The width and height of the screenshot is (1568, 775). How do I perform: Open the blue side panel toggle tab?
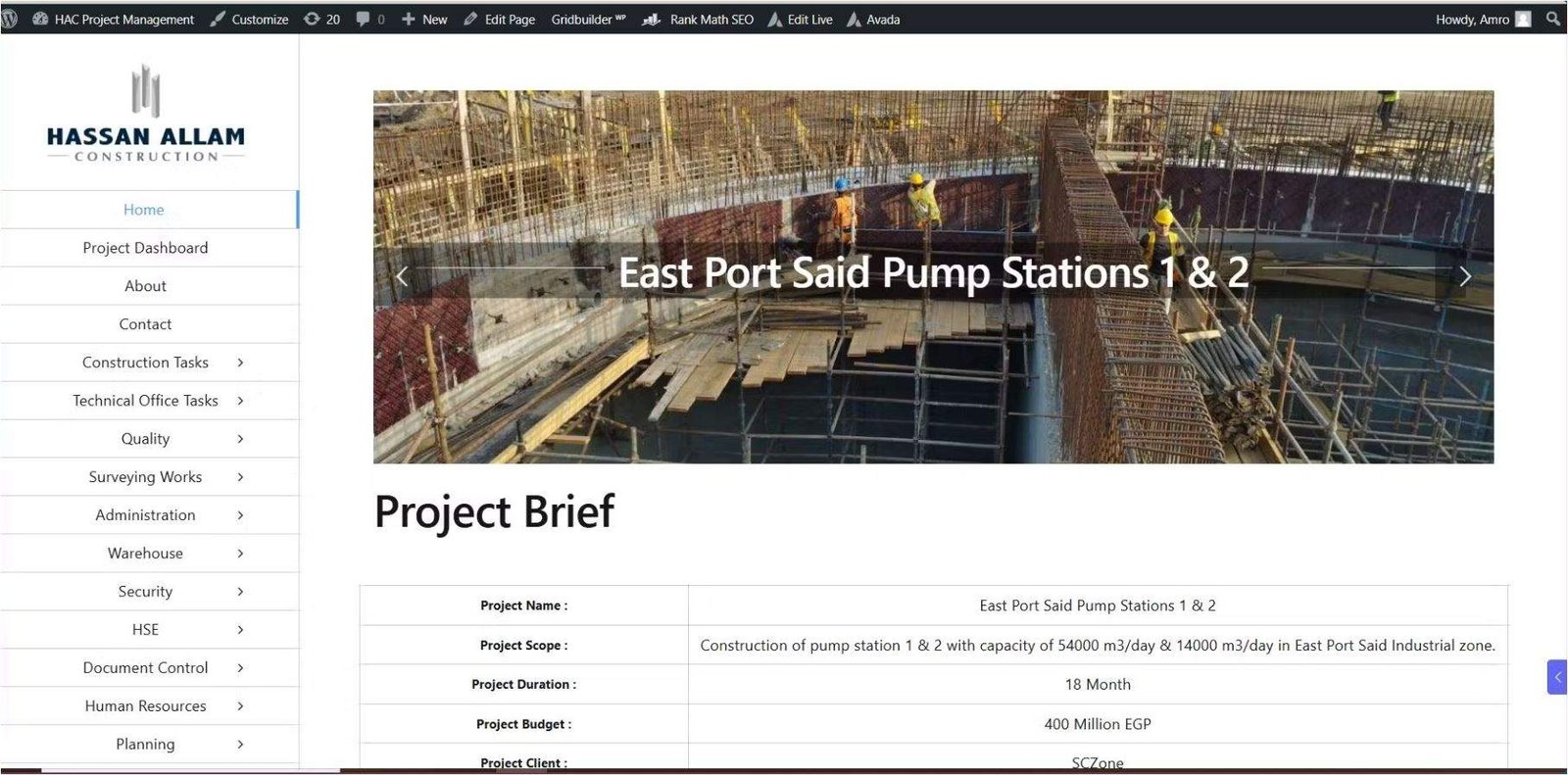[x=1556, y=677]
